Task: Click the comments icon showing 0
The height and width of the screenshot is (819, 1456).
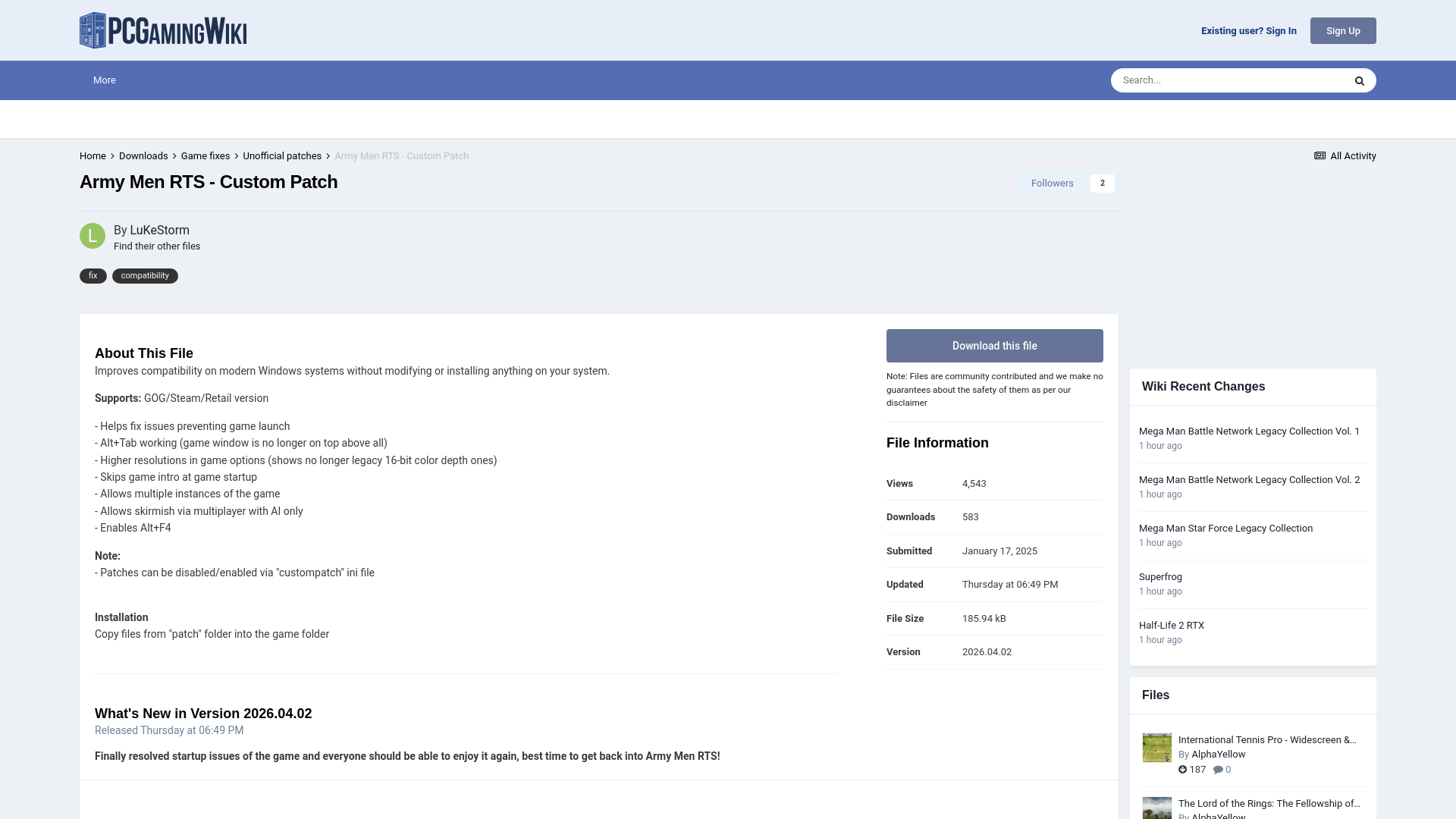Action: [1218, 770]
